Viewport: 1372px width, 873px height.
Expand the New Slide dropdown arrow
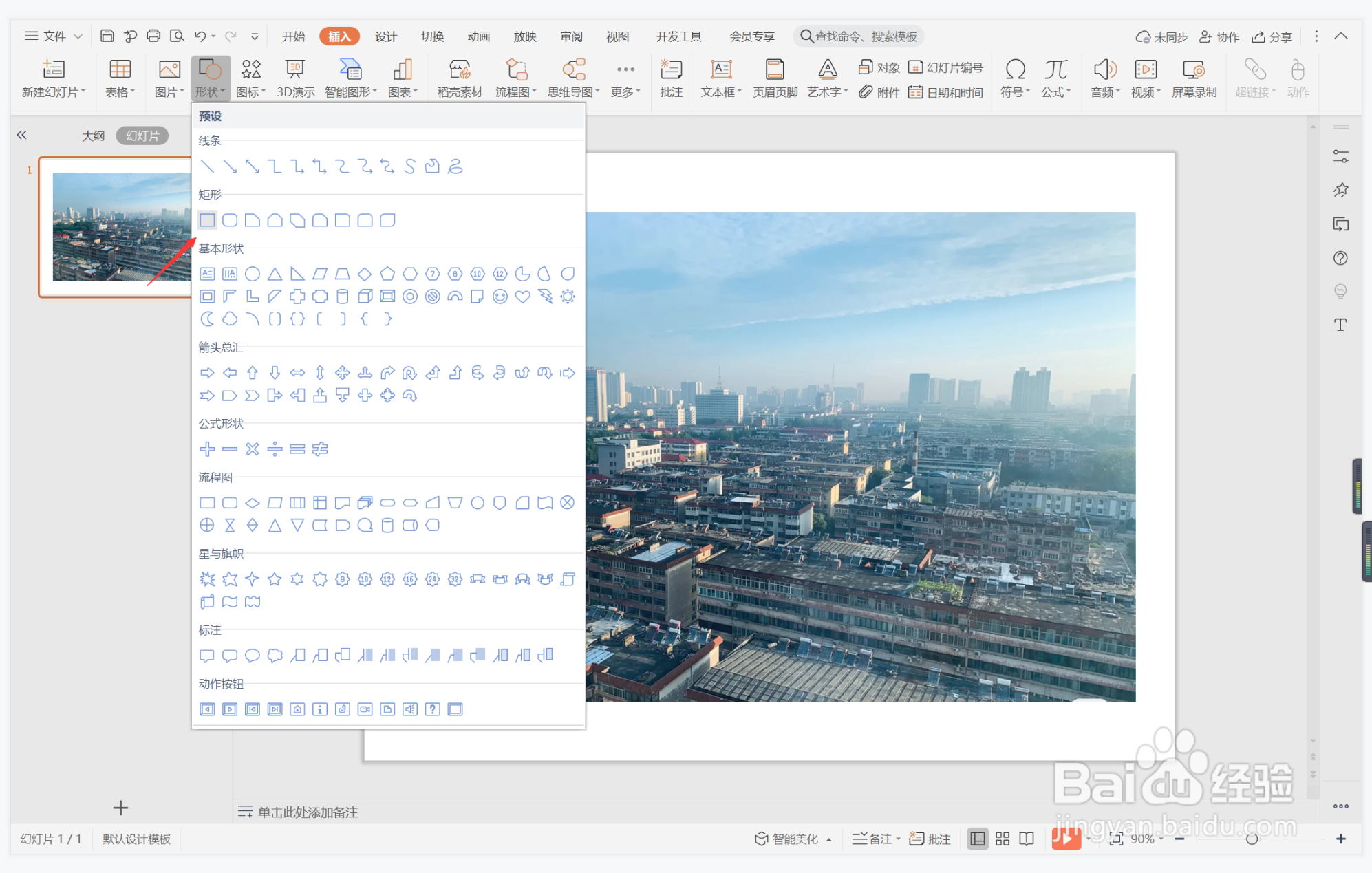[83, 92]
